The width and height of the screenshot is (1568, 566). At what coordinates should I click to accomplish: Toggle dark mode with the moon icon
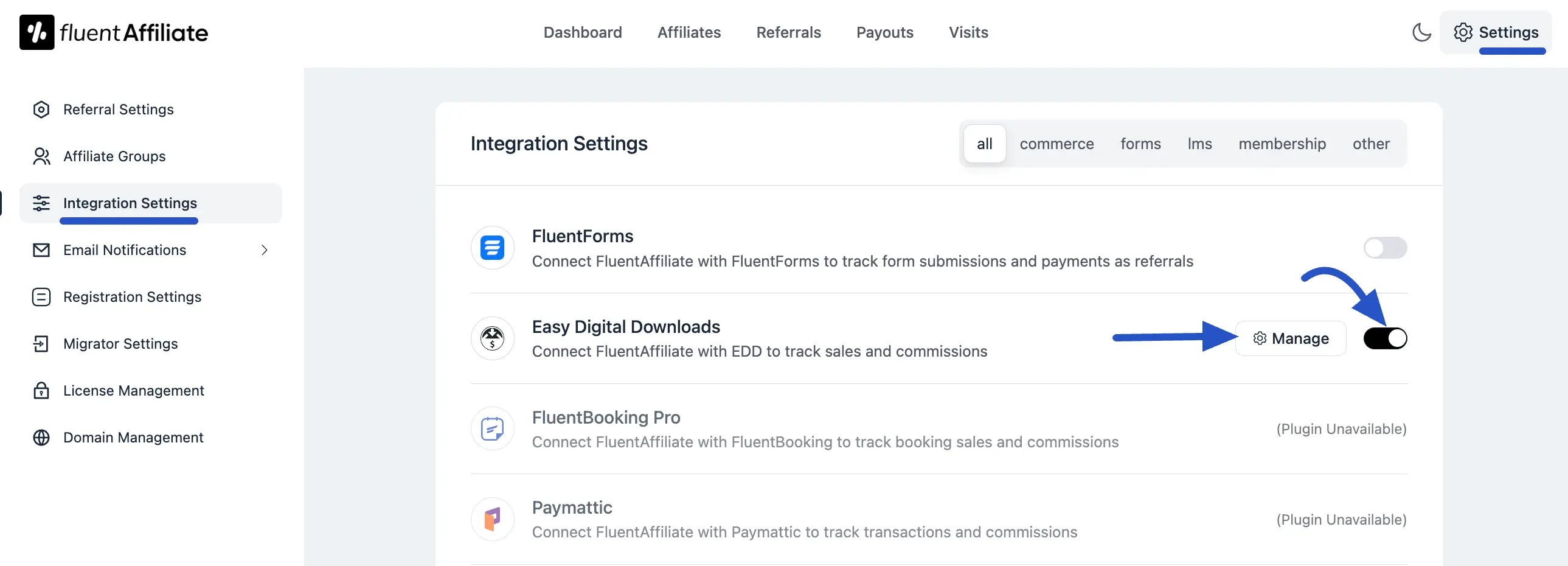tap(1421, 32)
